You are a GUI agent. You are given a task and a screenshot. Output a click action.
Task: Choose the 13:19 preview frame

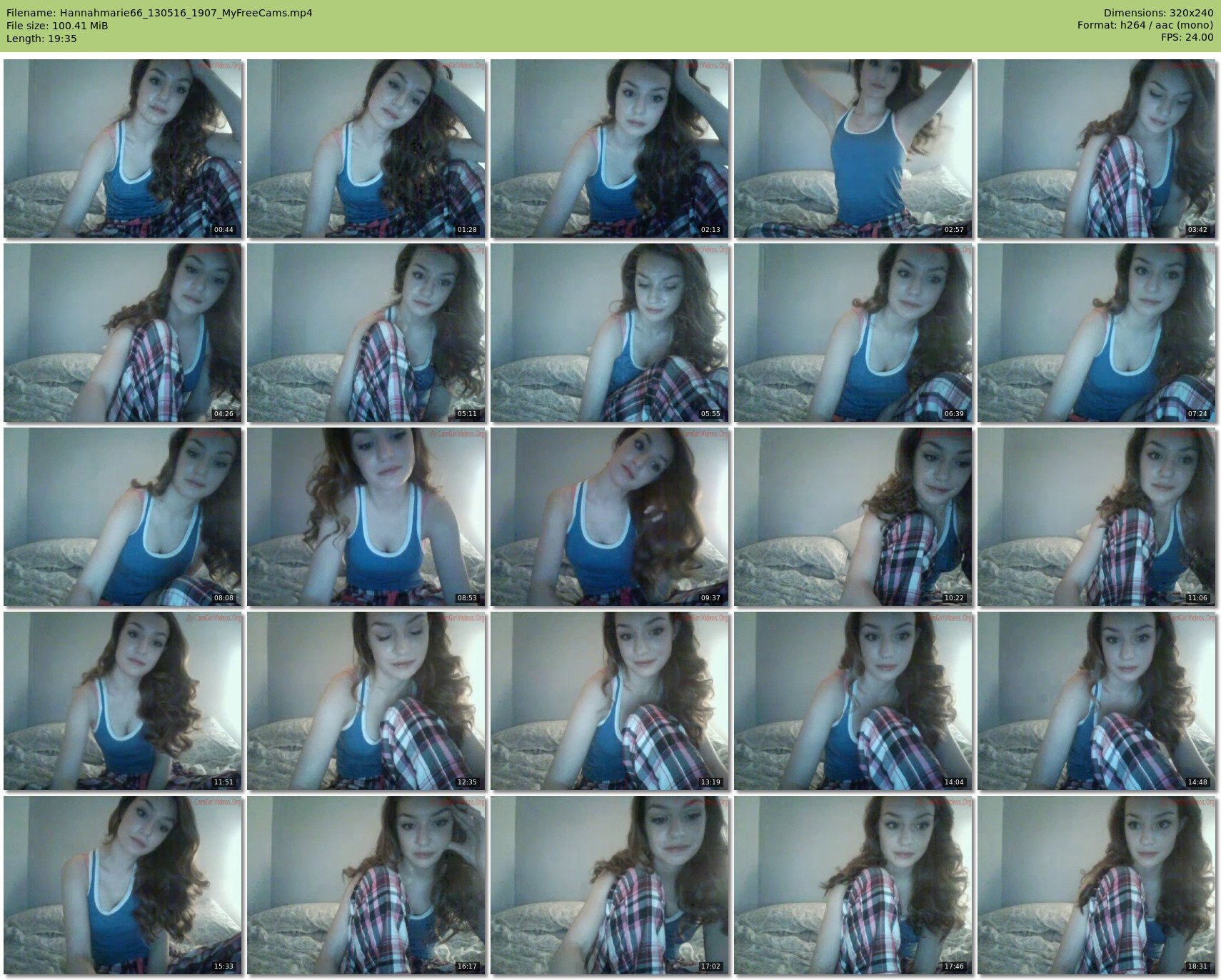[x=610, y=701]
